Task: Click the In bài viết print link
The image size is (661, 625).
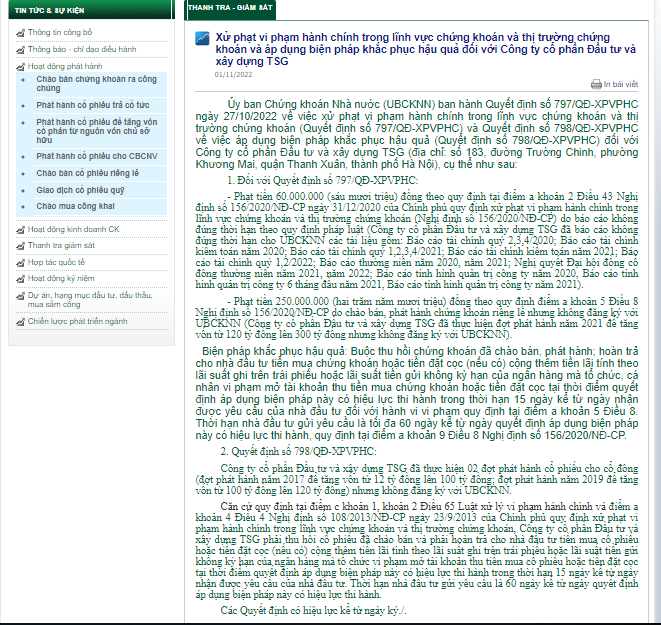Action: coord(620,85)
